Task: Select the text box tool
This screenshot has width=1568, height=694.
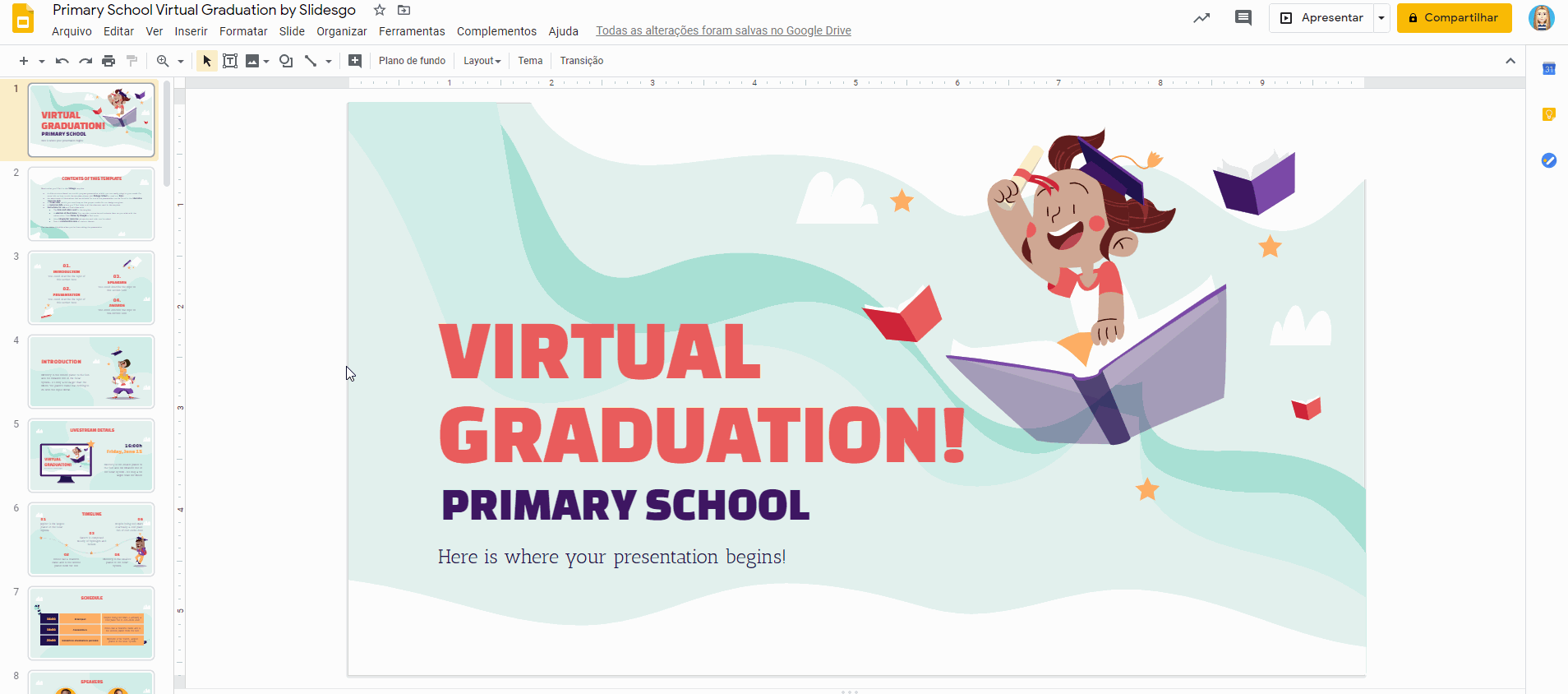Action: pyautogui.click(x=230, y=61)
